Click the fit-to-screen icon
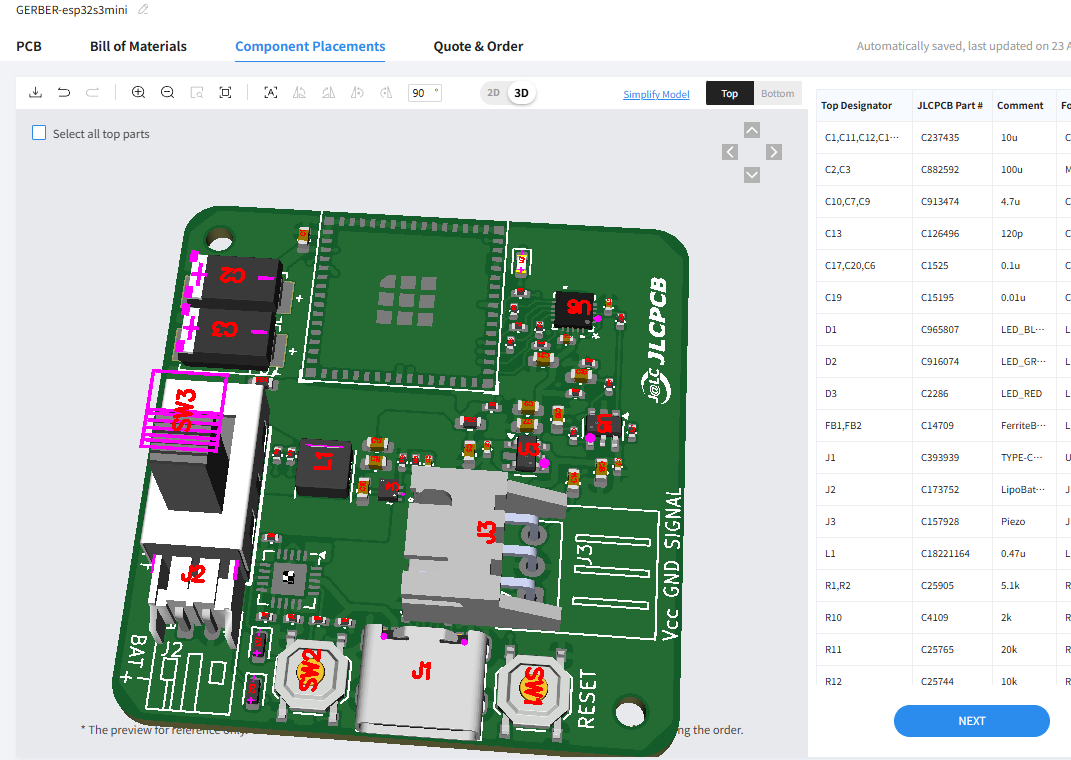The image size is (1071, 760). click(x=226, y=93)
